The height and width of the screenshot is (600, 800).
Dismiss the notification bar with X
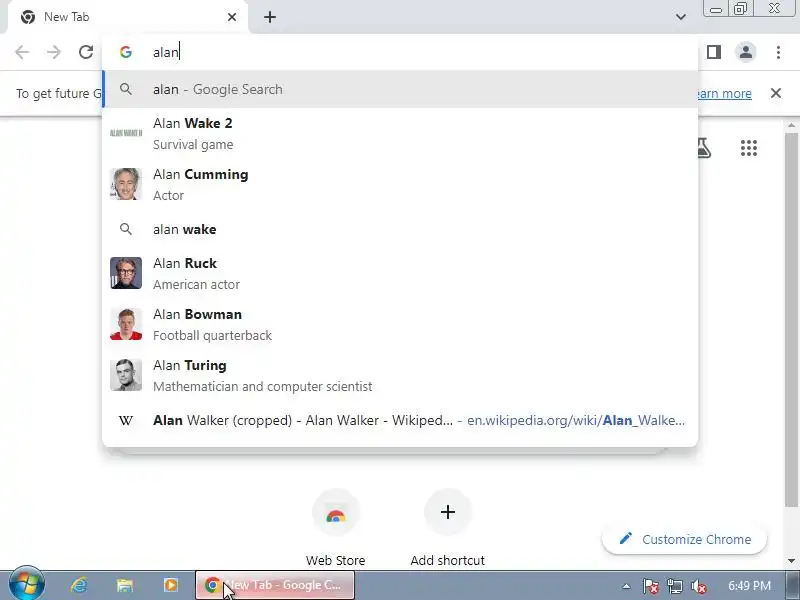776,93
